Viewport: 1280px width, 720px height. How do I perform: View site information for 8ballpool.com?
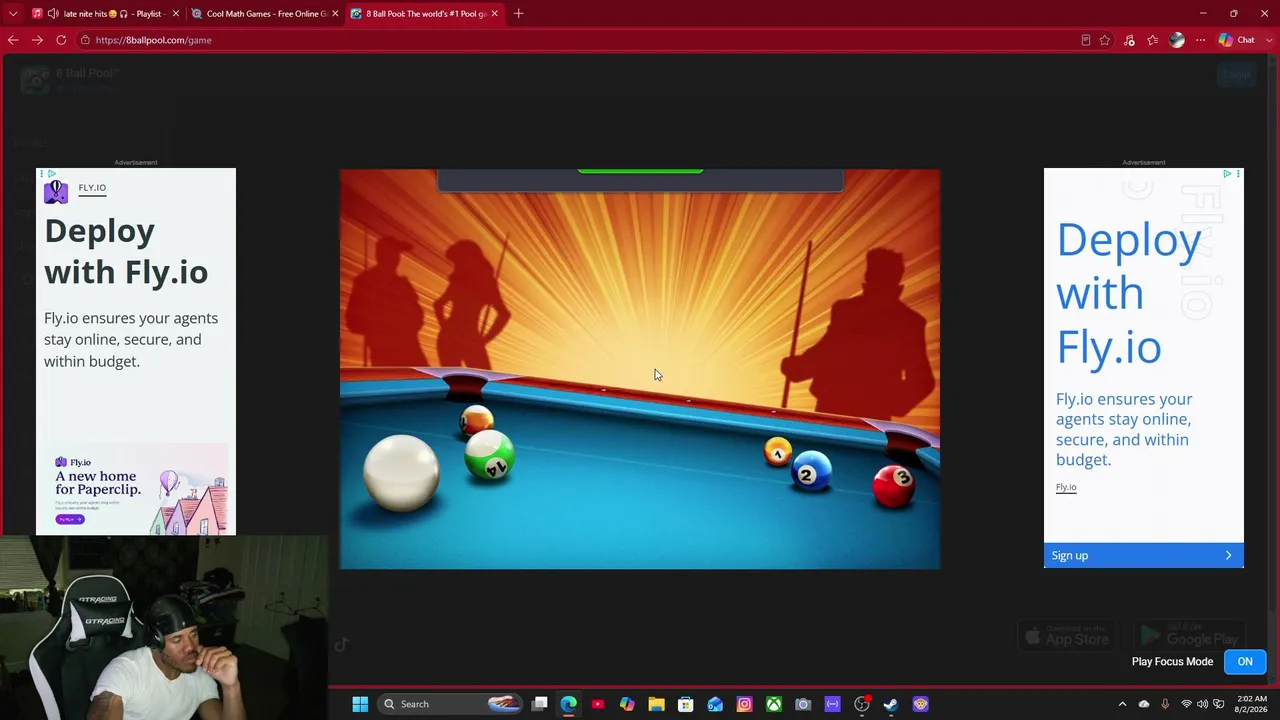(87, 40)
